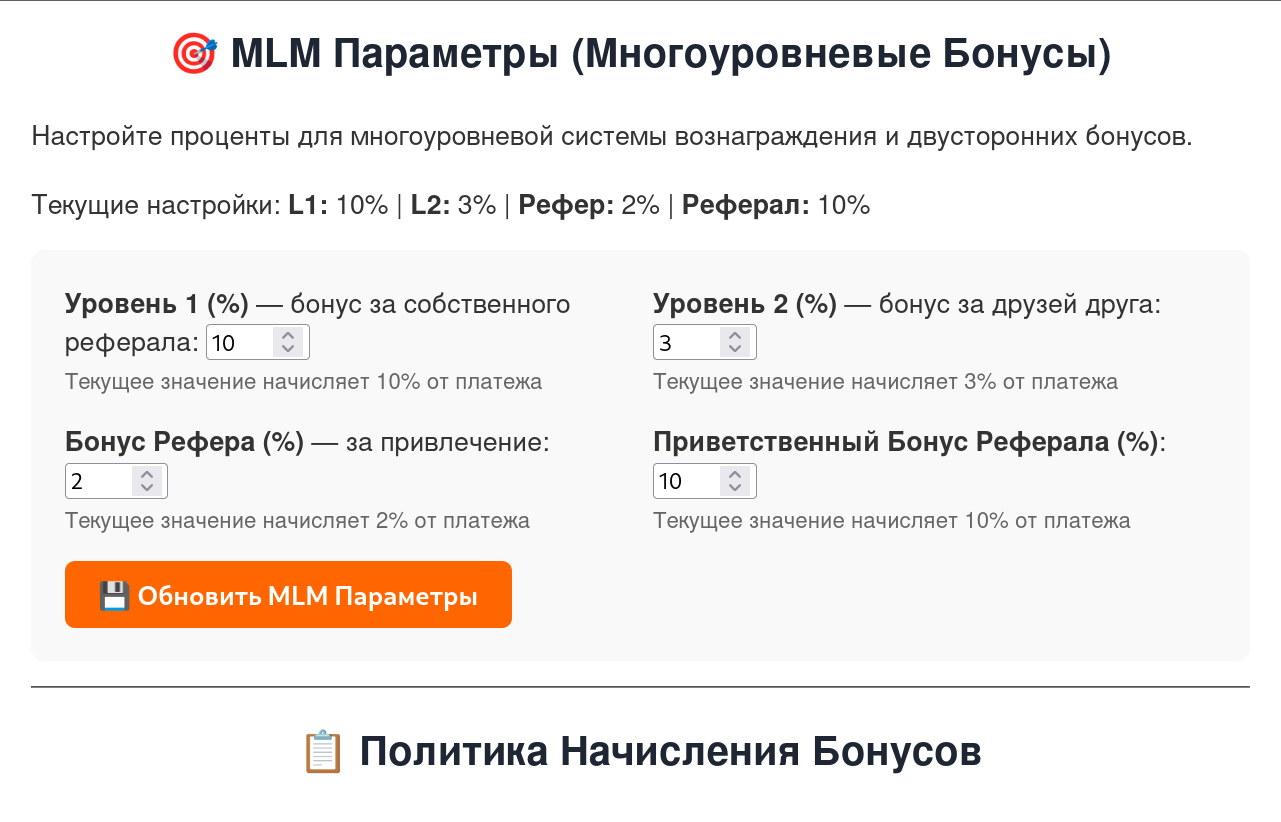The width and height of the screenshot is (1281, 822).
Task: Increase Приветственный Бонус Реферала with the up arrow
Action: 736,473
